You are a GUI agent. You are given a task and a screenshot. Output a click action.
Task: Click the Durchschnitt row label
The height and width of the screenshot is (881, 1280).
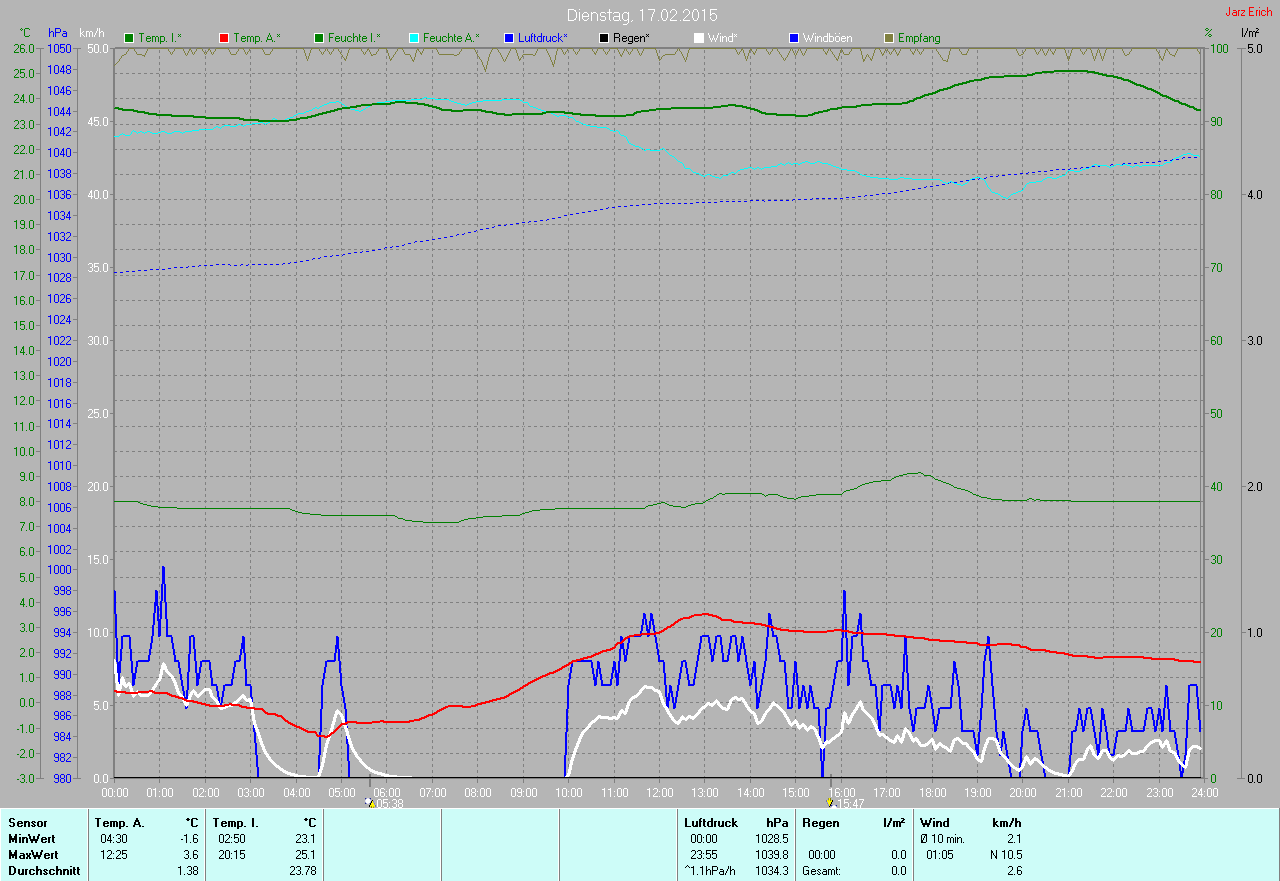pos(39,871)
